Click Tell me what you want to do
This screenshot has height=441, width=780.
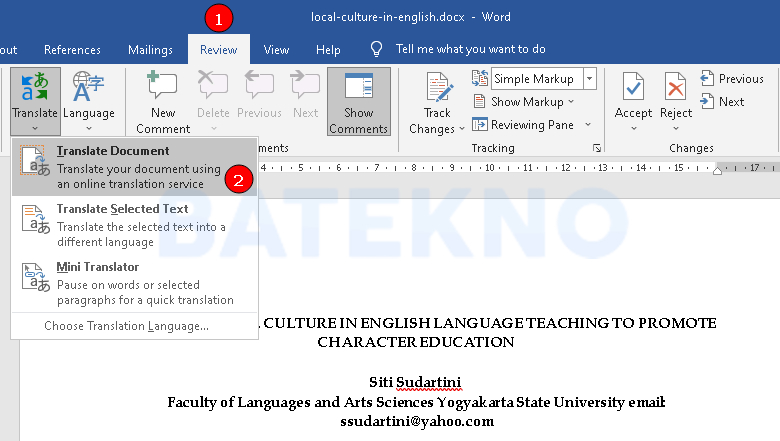(x=471, y=49)
